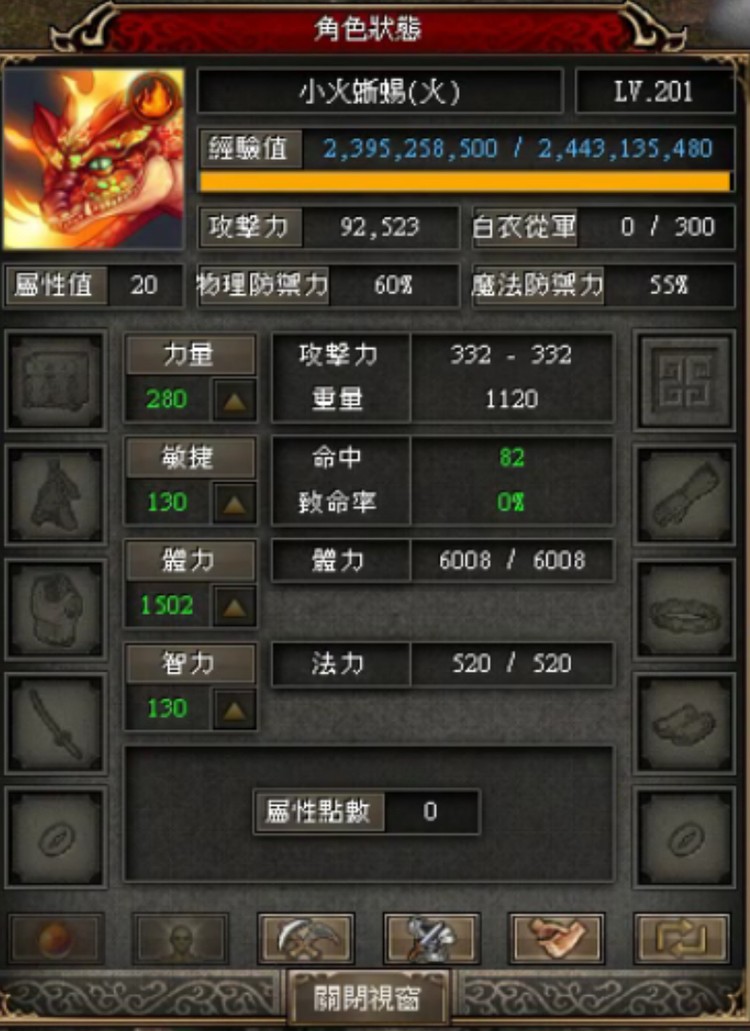The width and height of the screenshot is (750, 1031).
Task: Click the armored knight icon button
Action: click(431, 938)
